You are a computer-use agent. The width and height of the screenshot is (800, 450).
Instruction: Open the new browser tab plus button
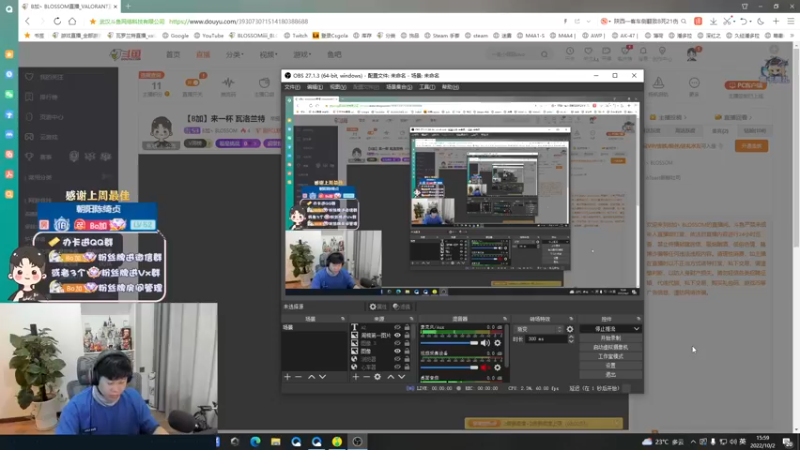tap(128, 6)
